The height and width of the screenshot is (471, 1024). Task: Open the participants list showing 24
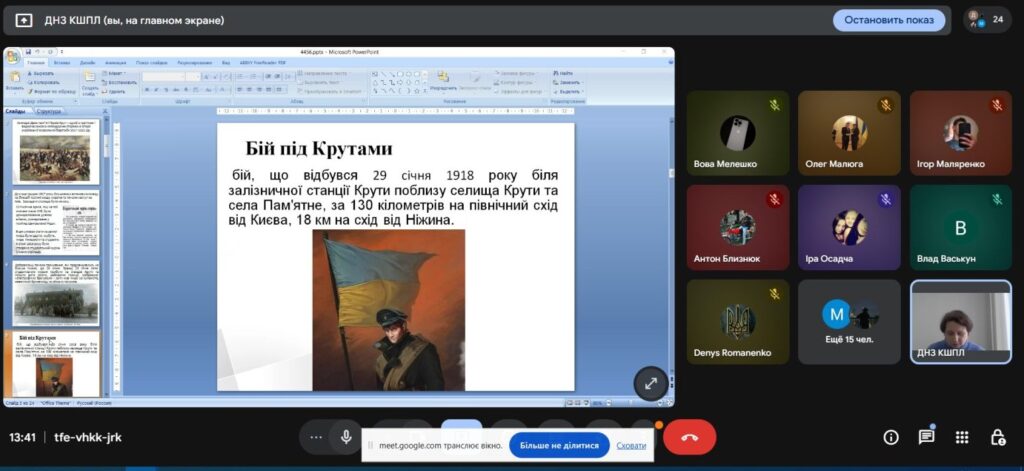click(985, 19)
